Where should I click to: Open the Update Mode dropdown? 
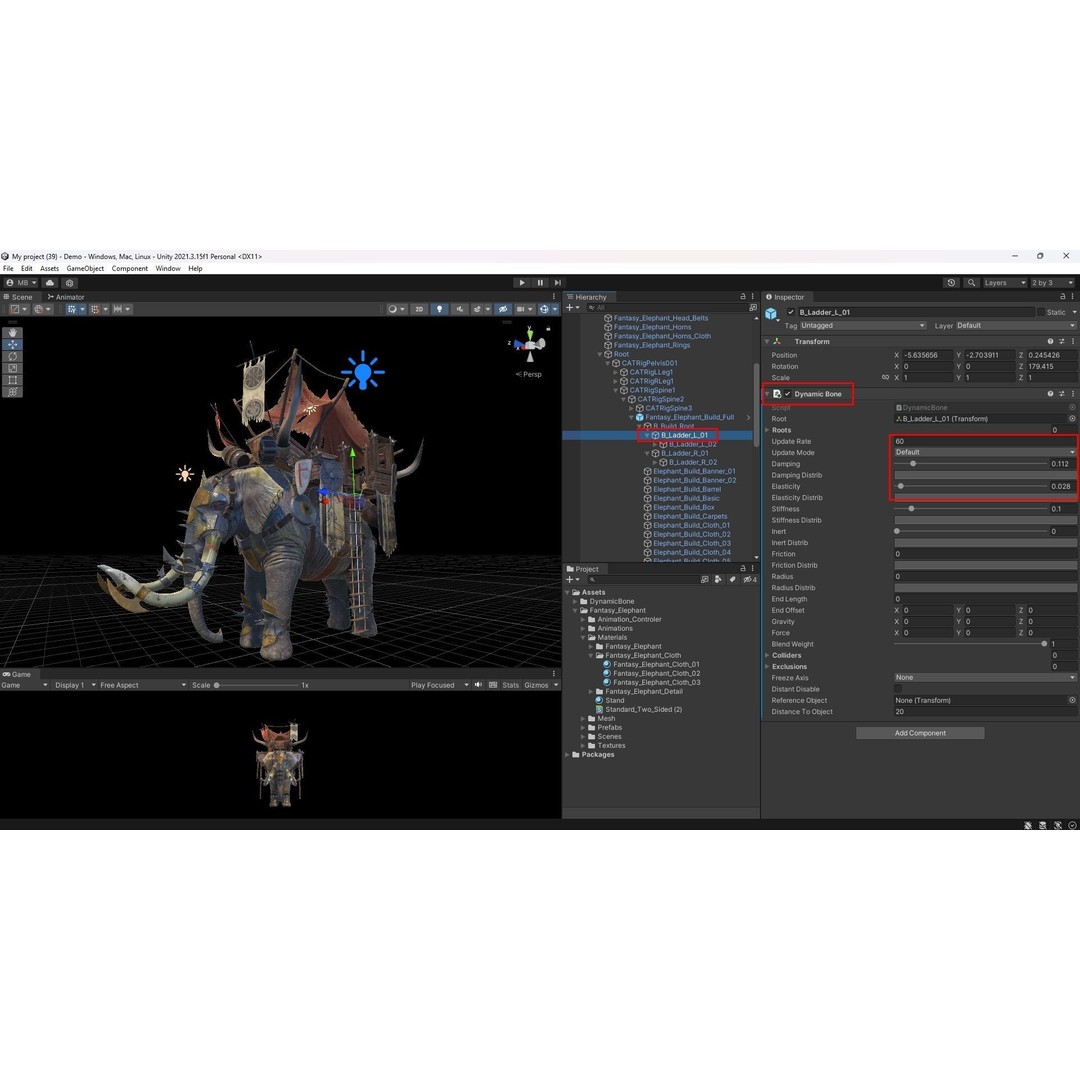tap(985, 453)
